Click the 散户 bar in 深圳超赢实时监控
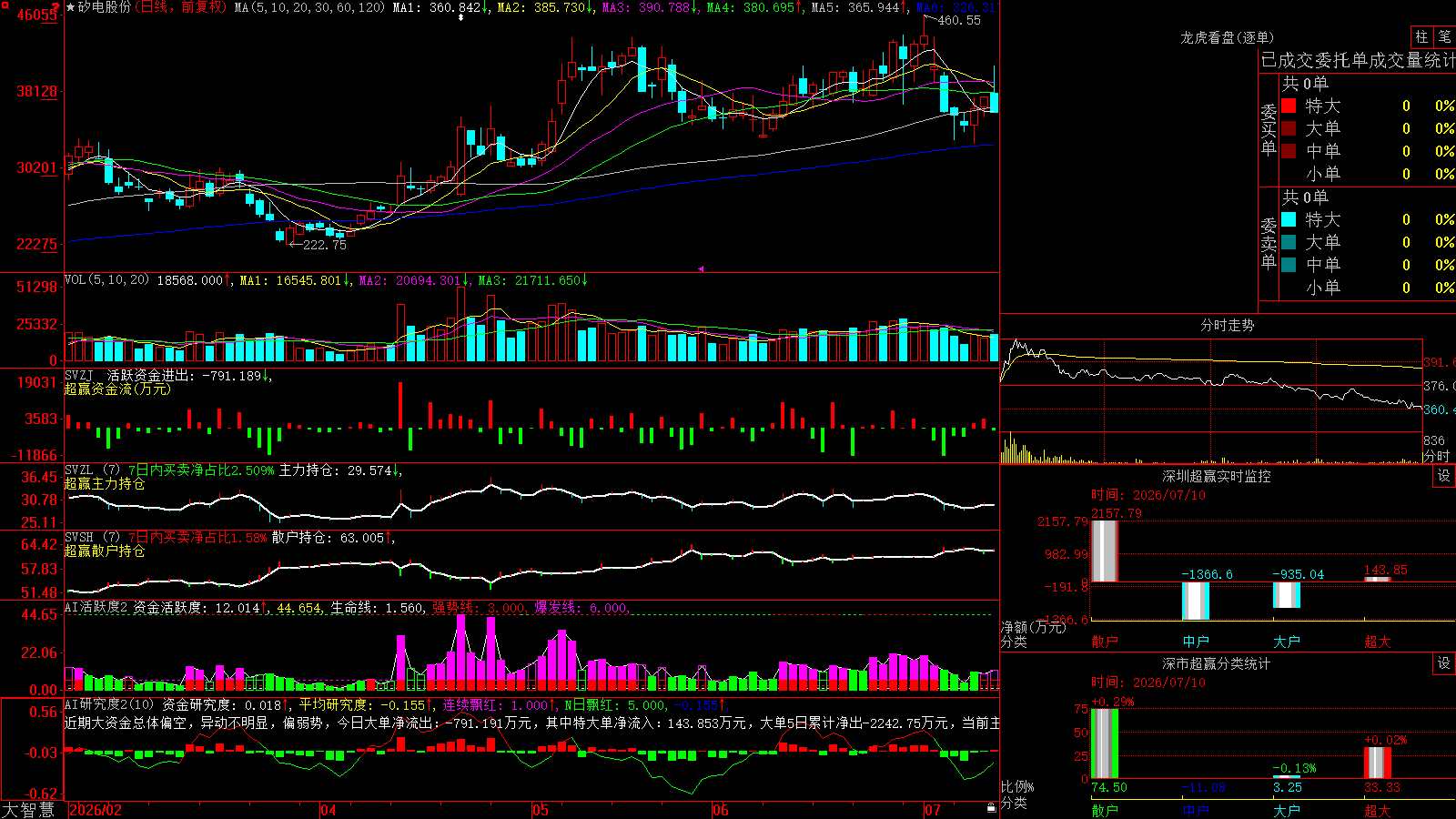This screenshot has width=1456, height=819. 1105,551
